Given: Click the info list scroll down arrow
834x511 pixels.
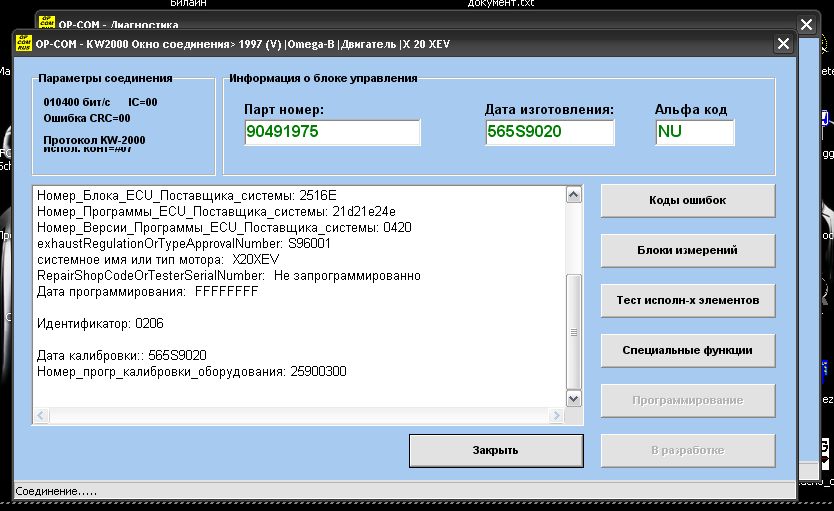Looking at the screenshot, I should coord(573,399).
